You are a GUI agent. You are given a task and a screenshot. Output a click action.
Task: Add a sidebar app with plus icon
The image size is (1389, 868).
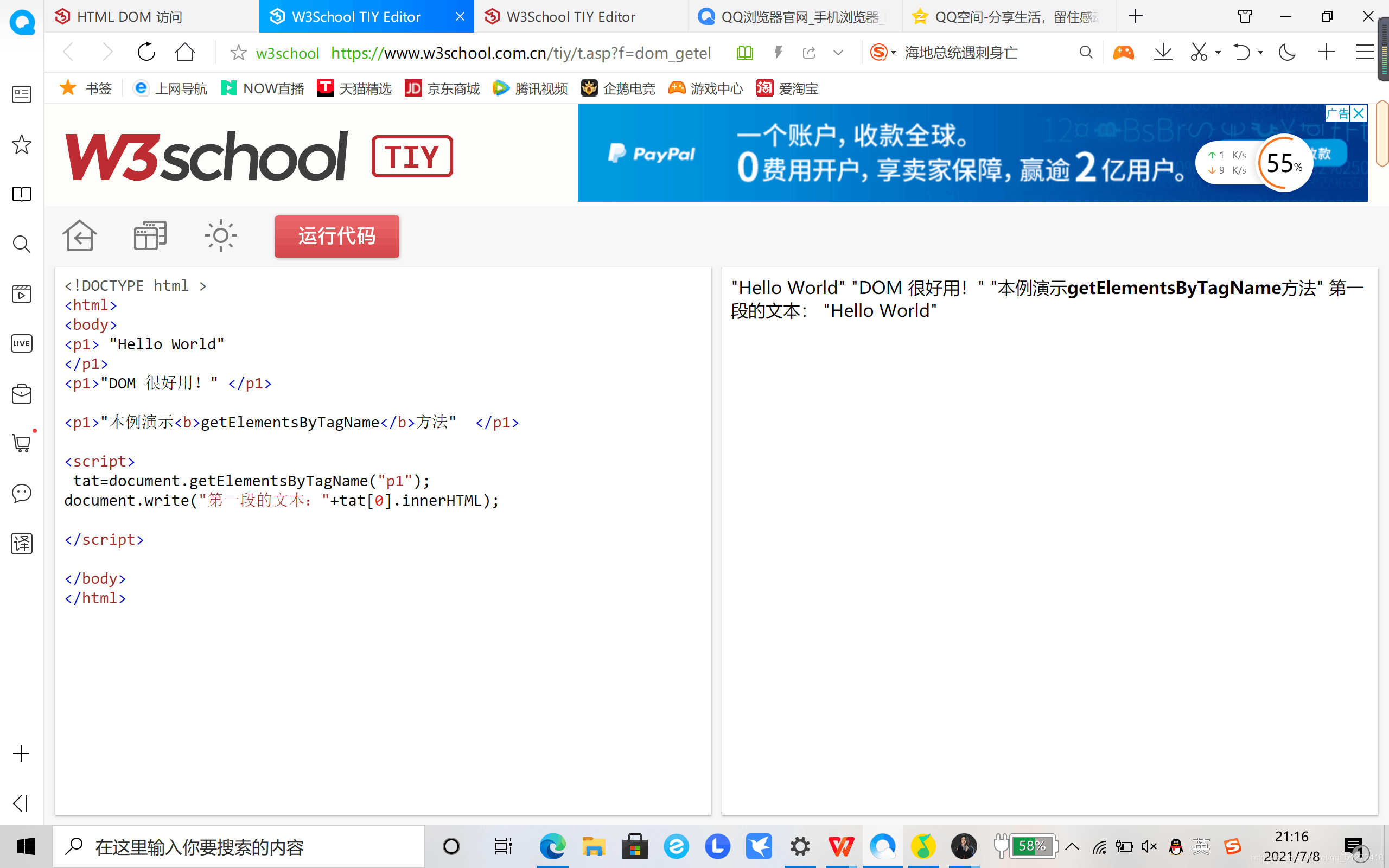21,754
